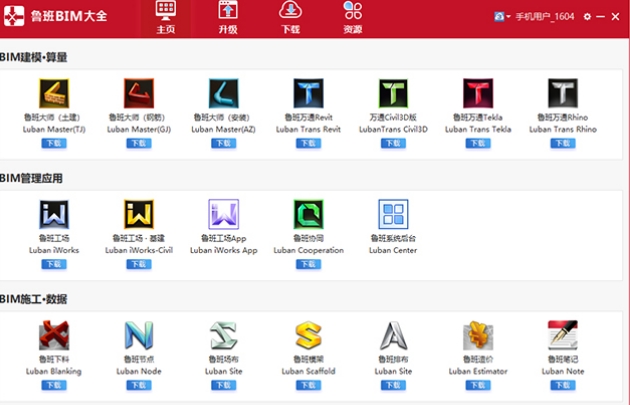
Task: Click the 手机用户_1604 username
Action: pos(544,16)
